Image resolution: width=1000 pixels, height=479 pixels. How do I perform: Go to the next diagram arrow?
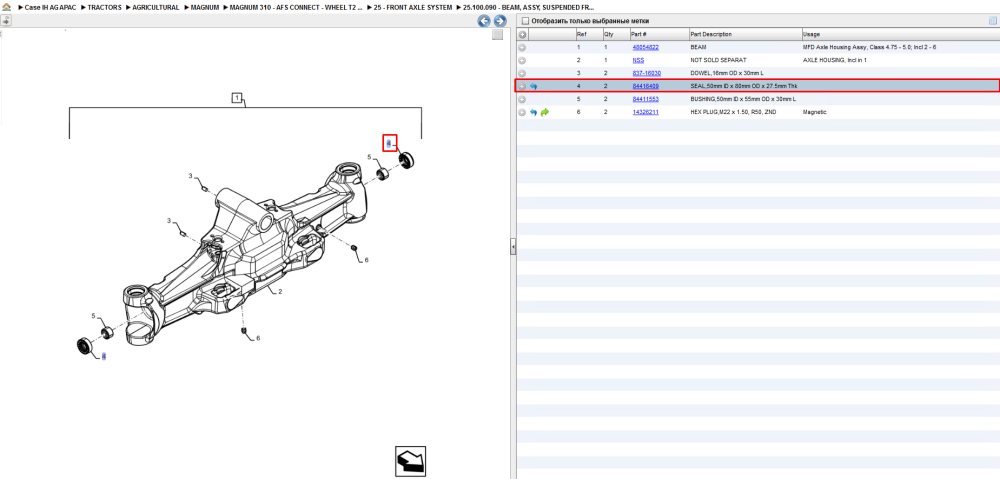point(500,21)
